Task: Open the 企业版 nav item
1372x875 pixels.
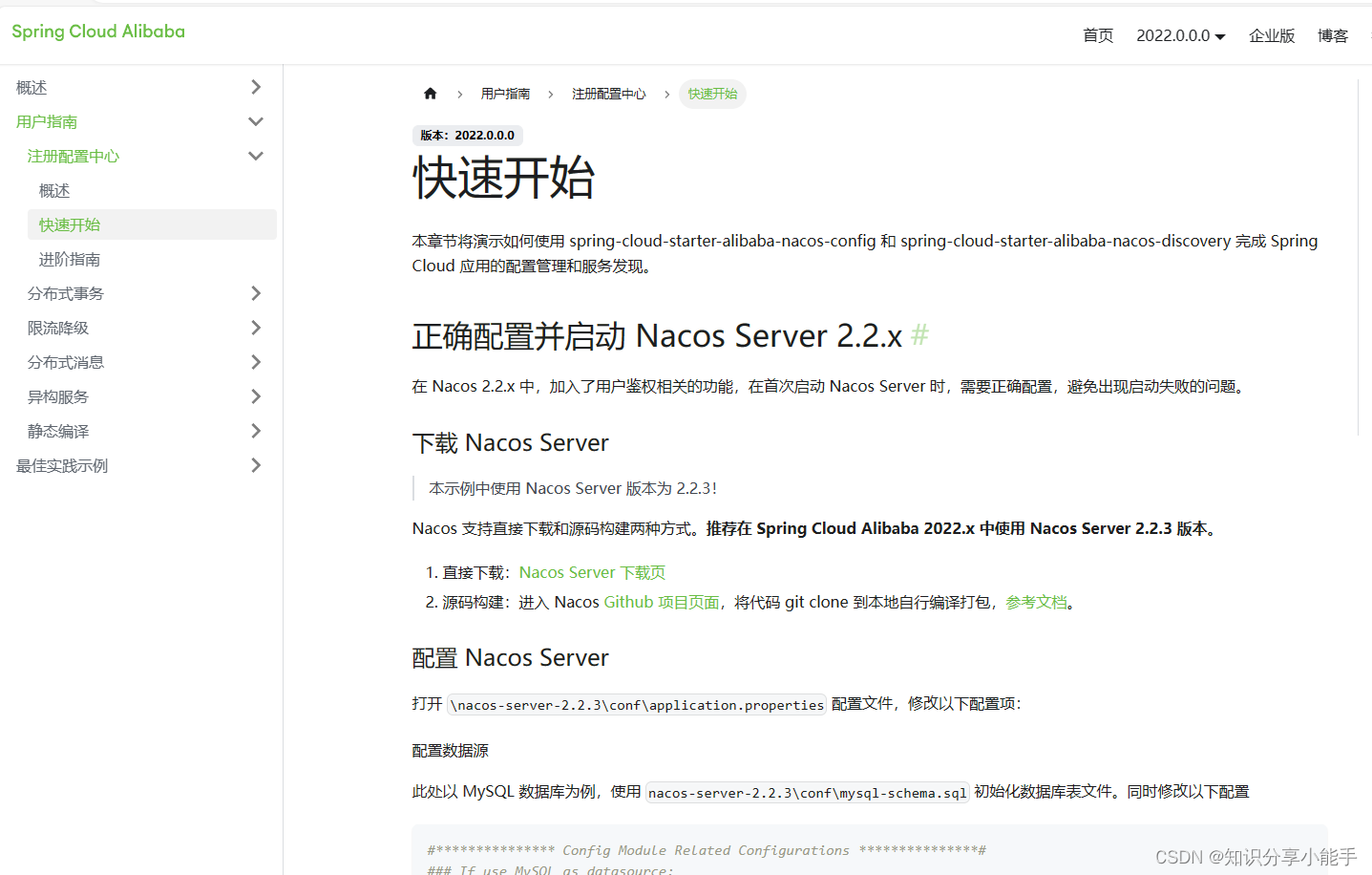Action: pos(1272,35)
